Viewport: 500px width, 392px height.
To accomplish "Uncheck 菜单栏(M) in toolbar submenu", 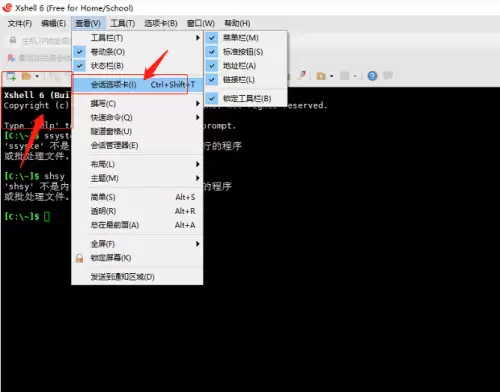I will click(246, 38).
